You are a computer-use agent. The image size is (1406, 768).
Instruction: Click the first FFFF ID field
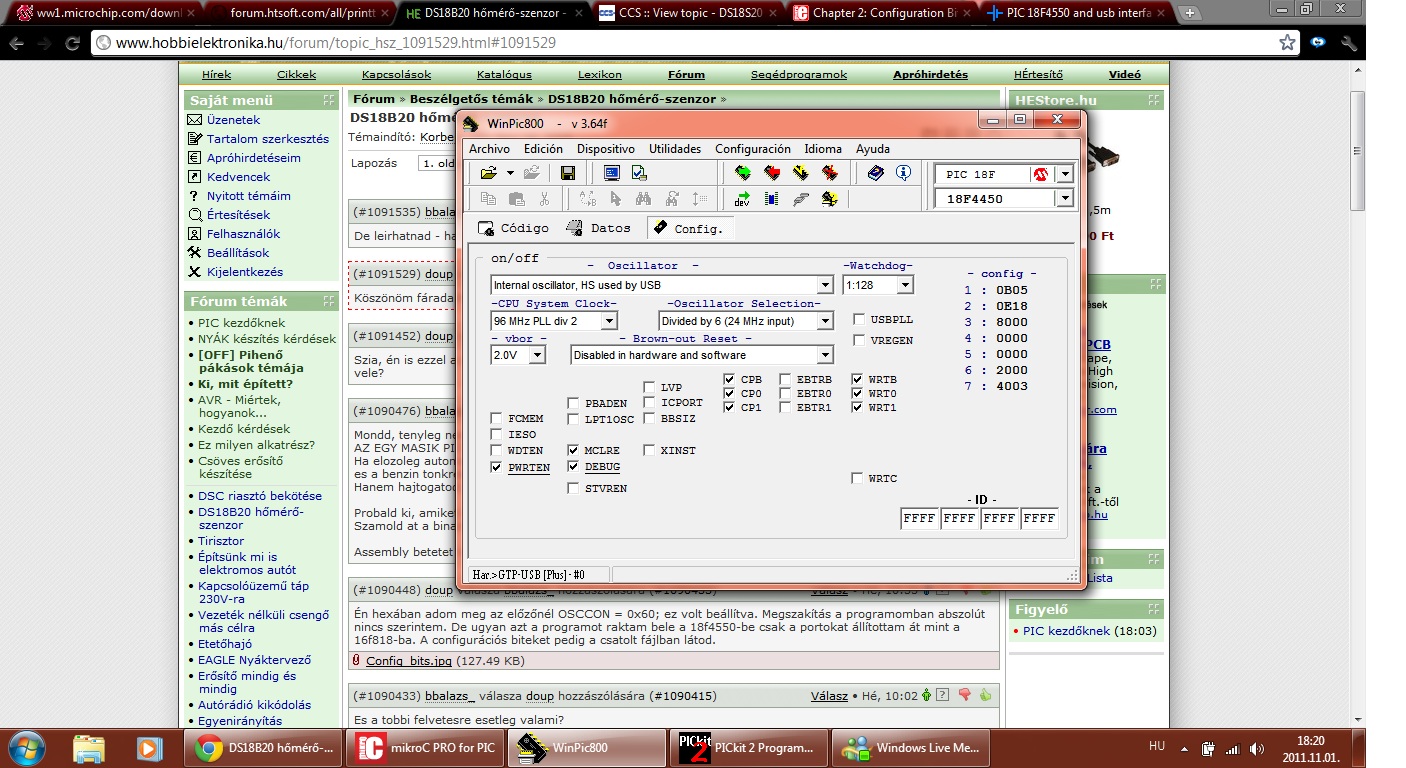[919, 518]
